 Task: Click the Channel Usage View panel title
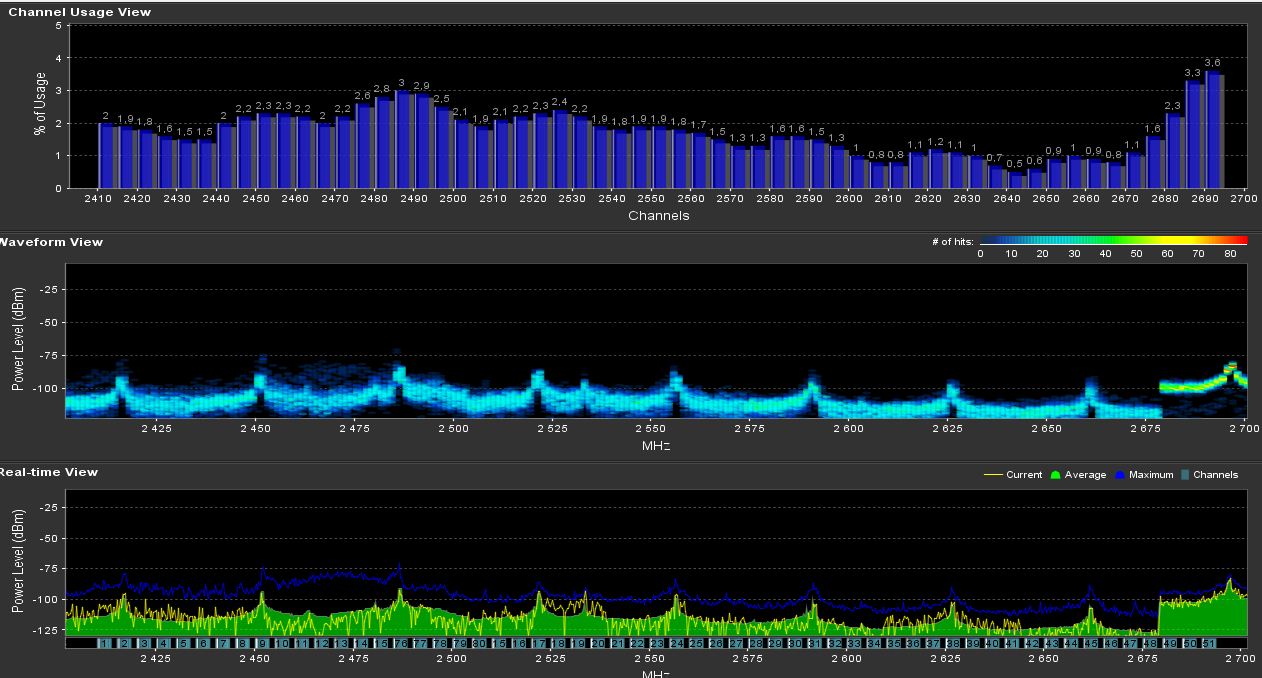[x=80, y=12]
